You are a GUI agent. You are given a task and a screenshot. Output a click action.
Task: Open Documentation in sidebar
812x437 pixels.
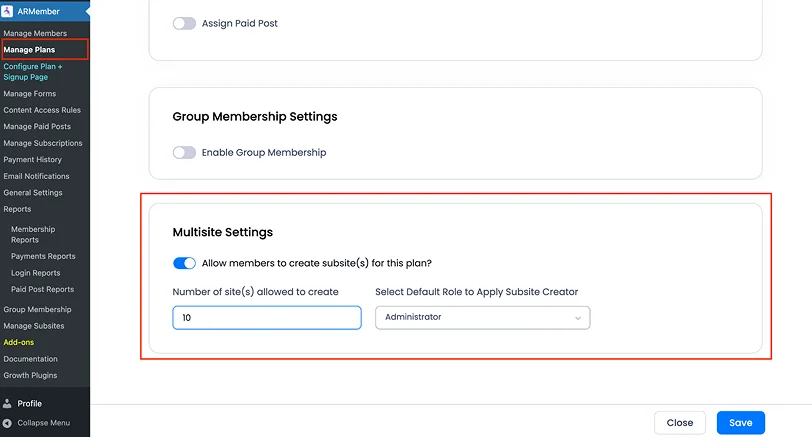tap(31, 359)
